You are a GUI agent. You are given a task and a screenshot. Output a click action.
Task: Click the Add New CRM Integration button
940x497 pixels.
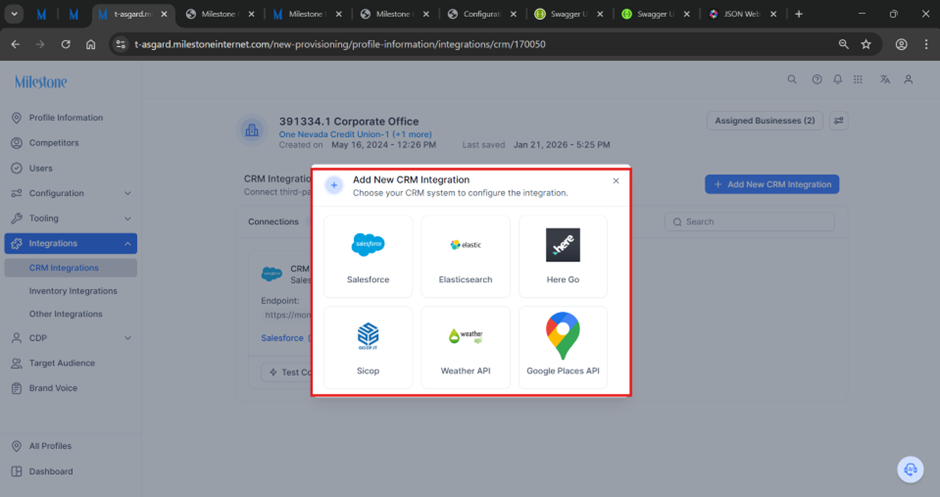tap(772, 184)
